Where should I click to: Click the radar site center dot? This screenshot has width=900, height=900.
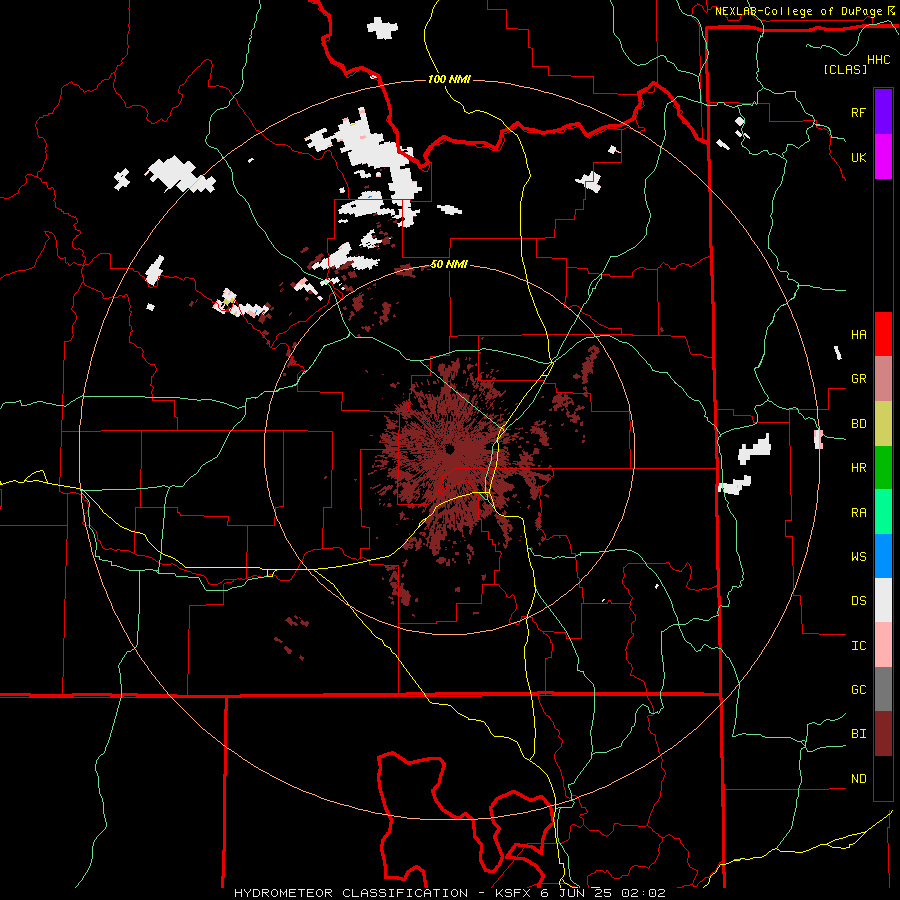(x=449, y=448)
